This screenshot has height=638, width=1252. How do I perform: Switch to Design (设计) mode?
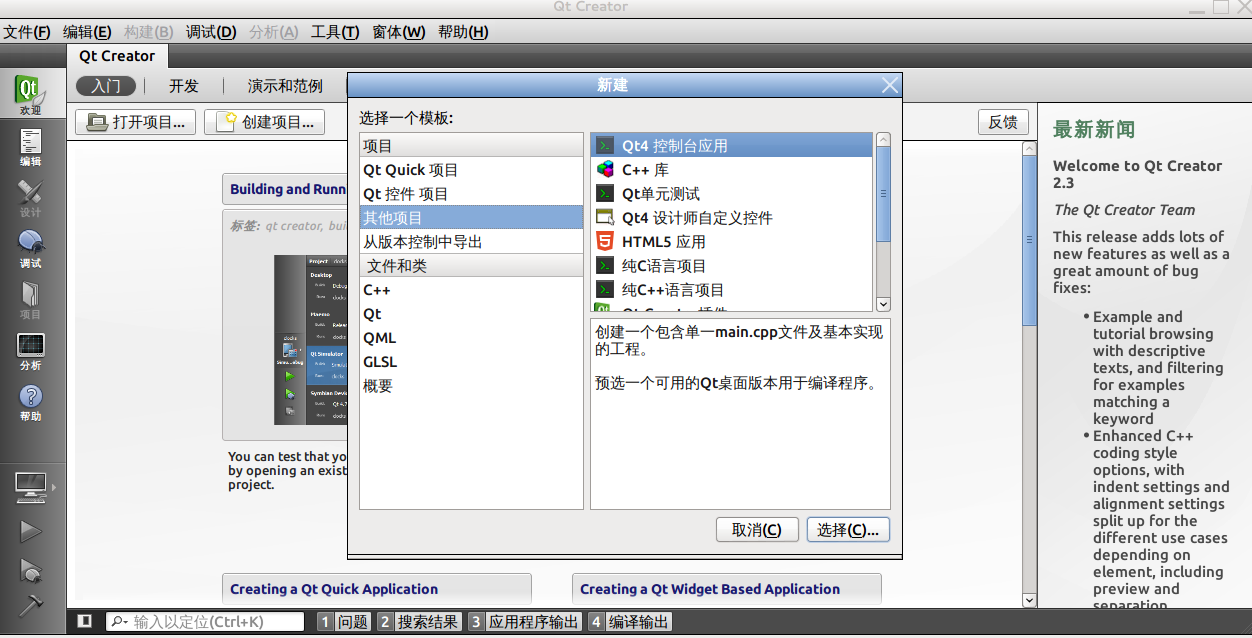(x=30, y=198)
